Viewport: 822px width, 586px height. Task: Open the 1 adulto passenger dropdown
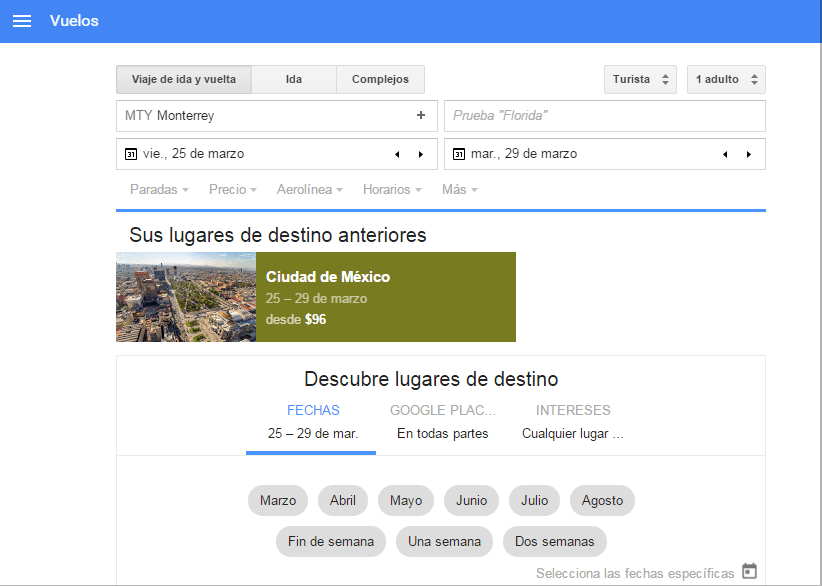point(725,79)
